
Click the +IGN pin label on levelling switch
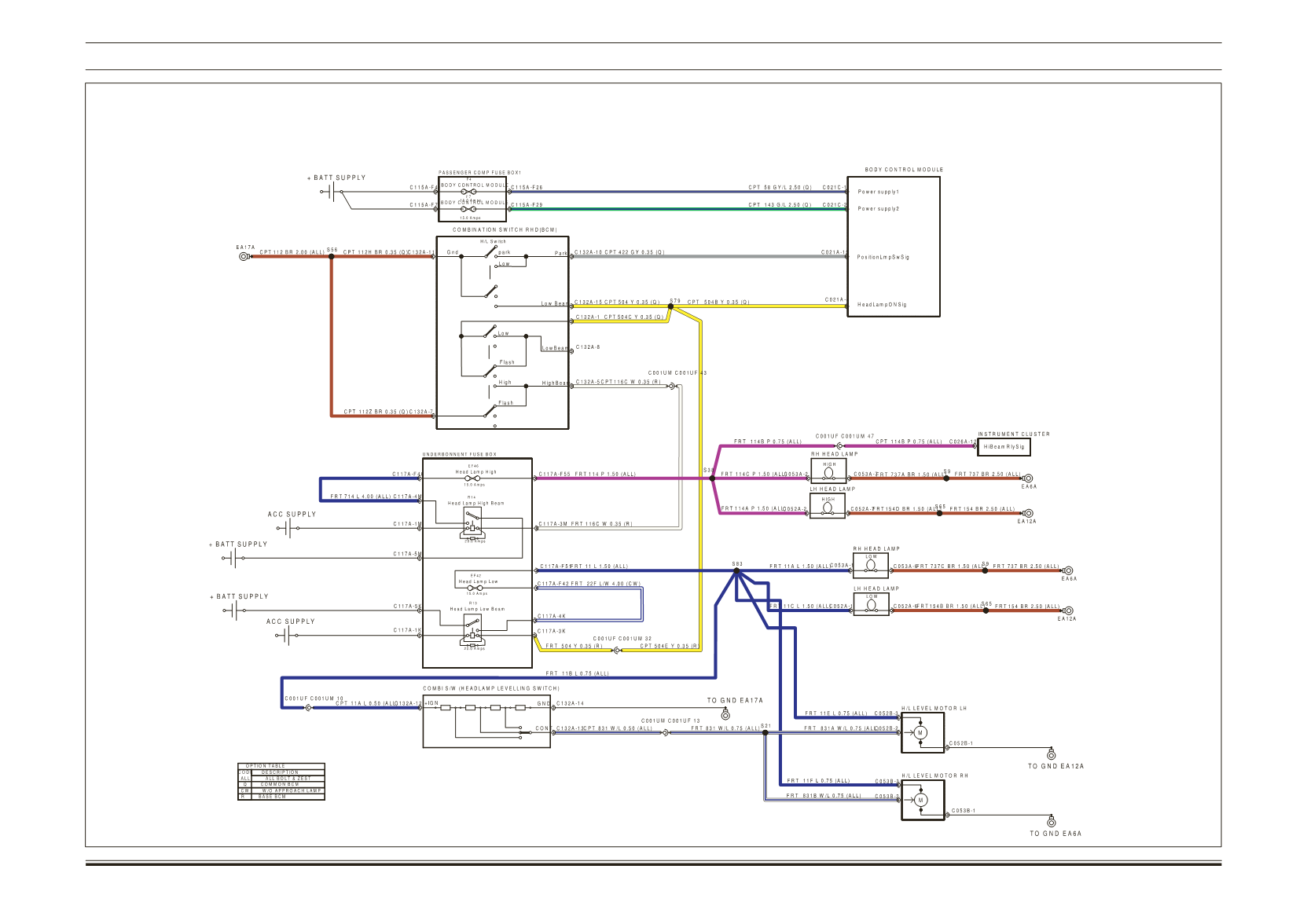pyautogui.click(x=431, y=703)
